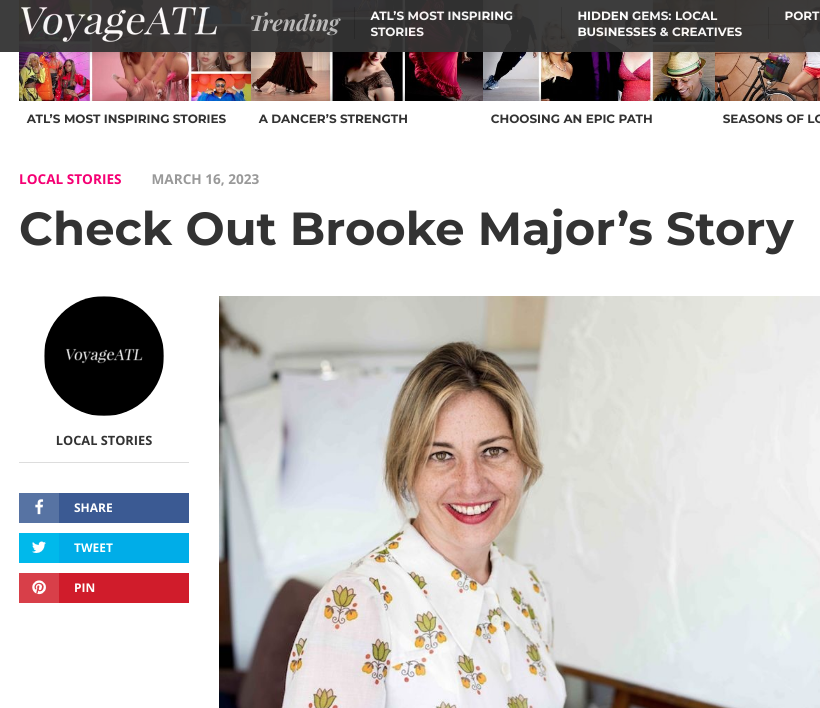Share the article on Facebook
Viewport: 820px width, 708px height.
pyautogui.click(x=104, y=508)
